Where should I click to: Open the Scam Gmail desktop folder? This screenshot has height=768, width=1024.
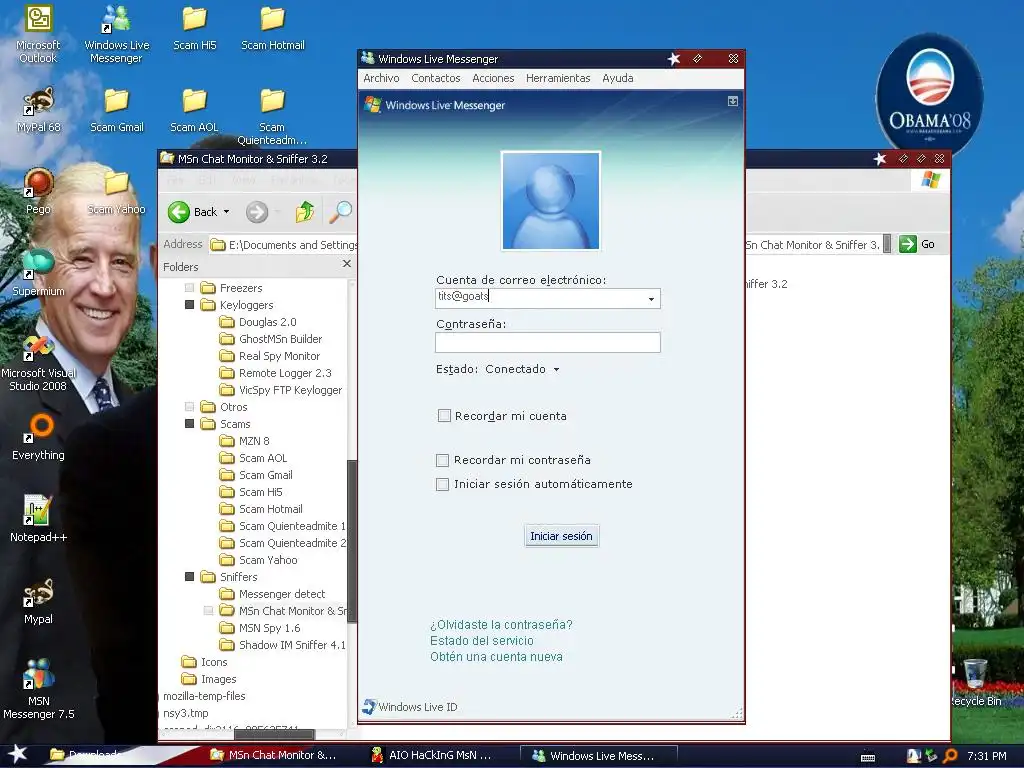tap(116, 110)
